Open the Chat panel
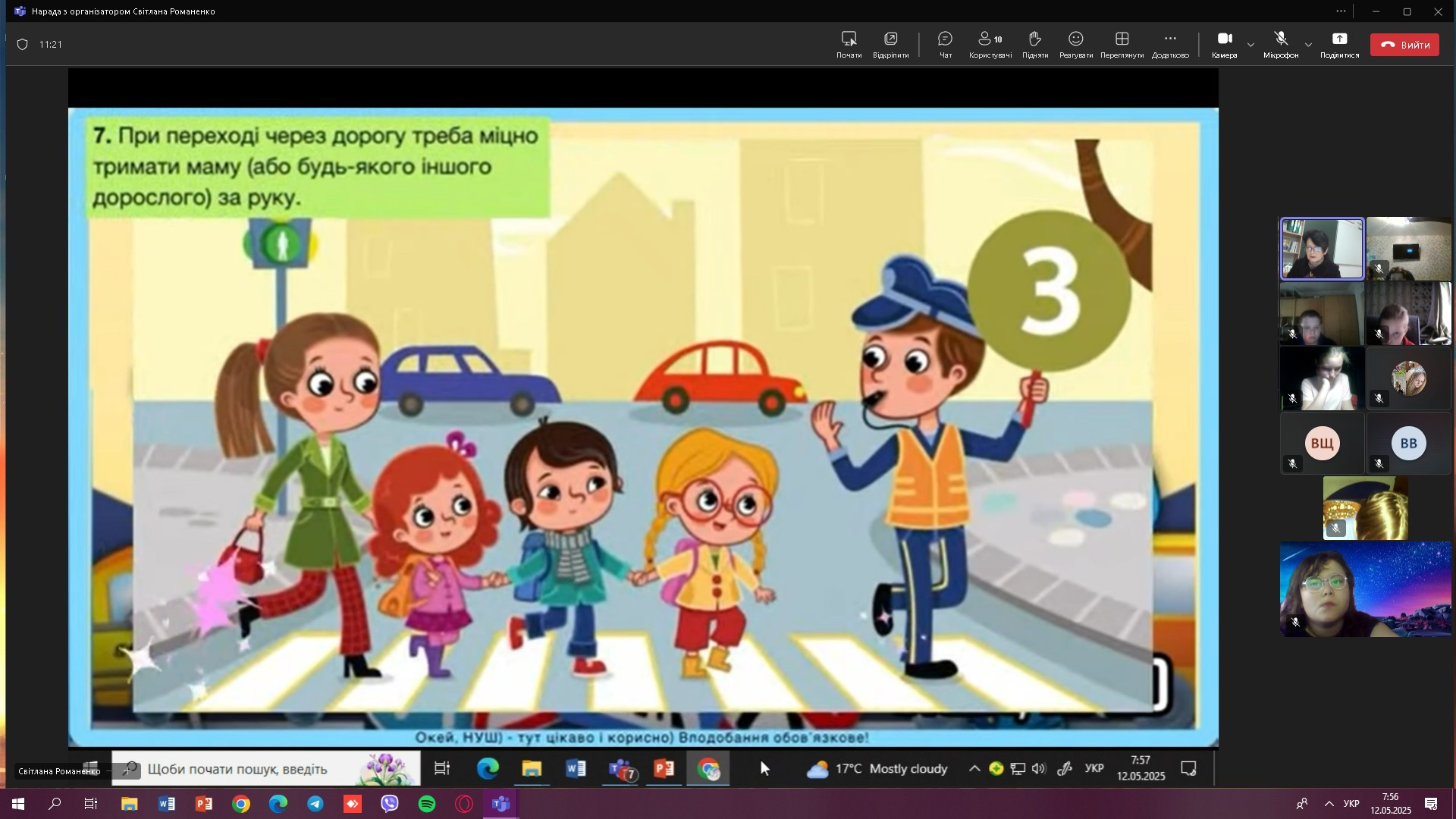The image size is (1456, 819). [x=945, y=44]
